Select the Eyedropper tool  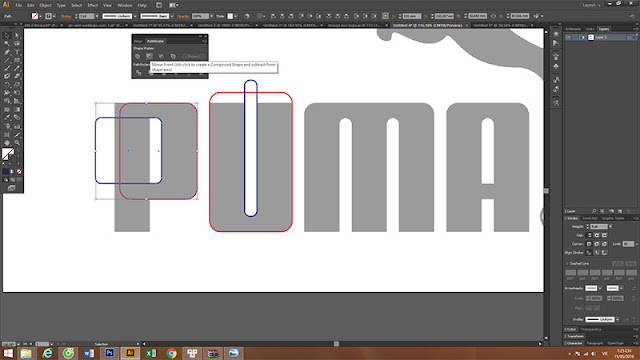click(7, 117)
